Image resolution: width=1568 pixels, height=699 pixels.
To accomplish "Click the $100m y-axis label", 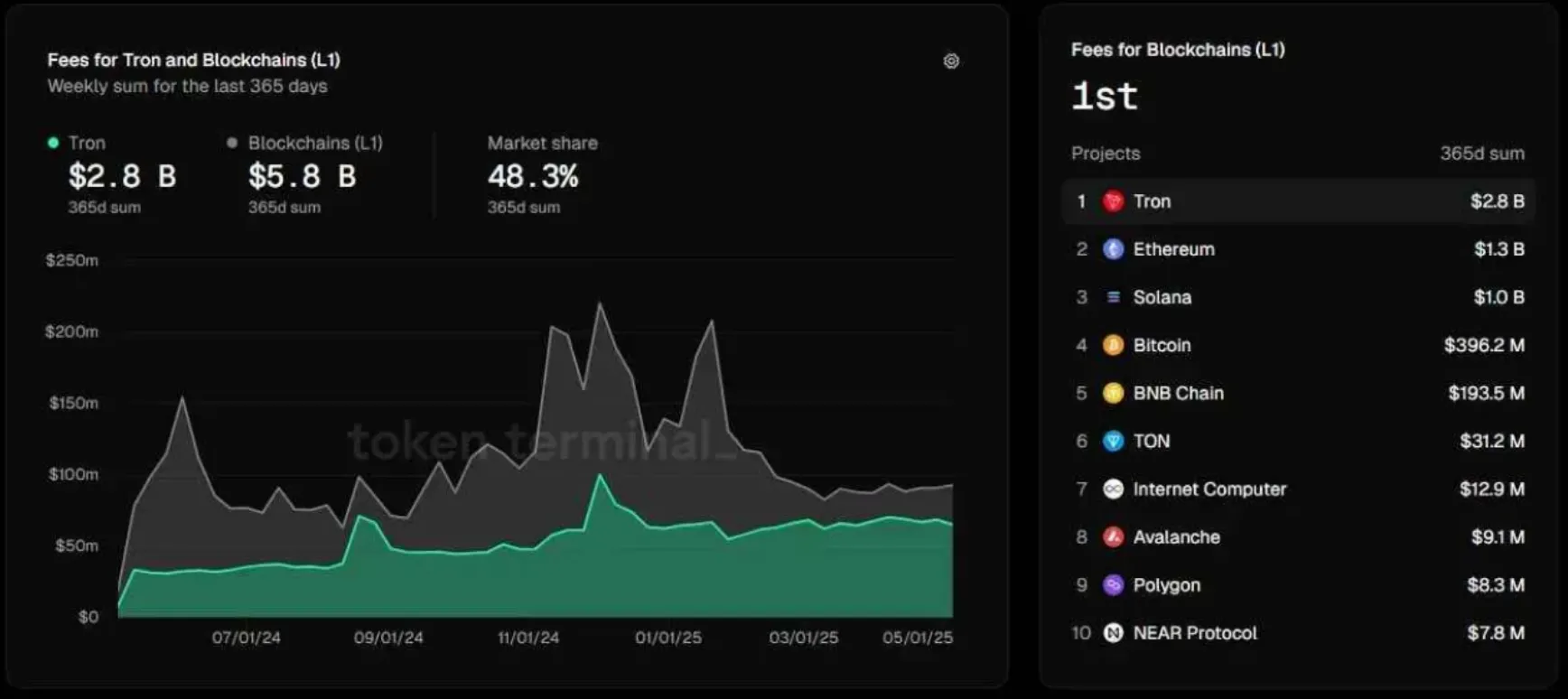I will [x=74, y=474].
